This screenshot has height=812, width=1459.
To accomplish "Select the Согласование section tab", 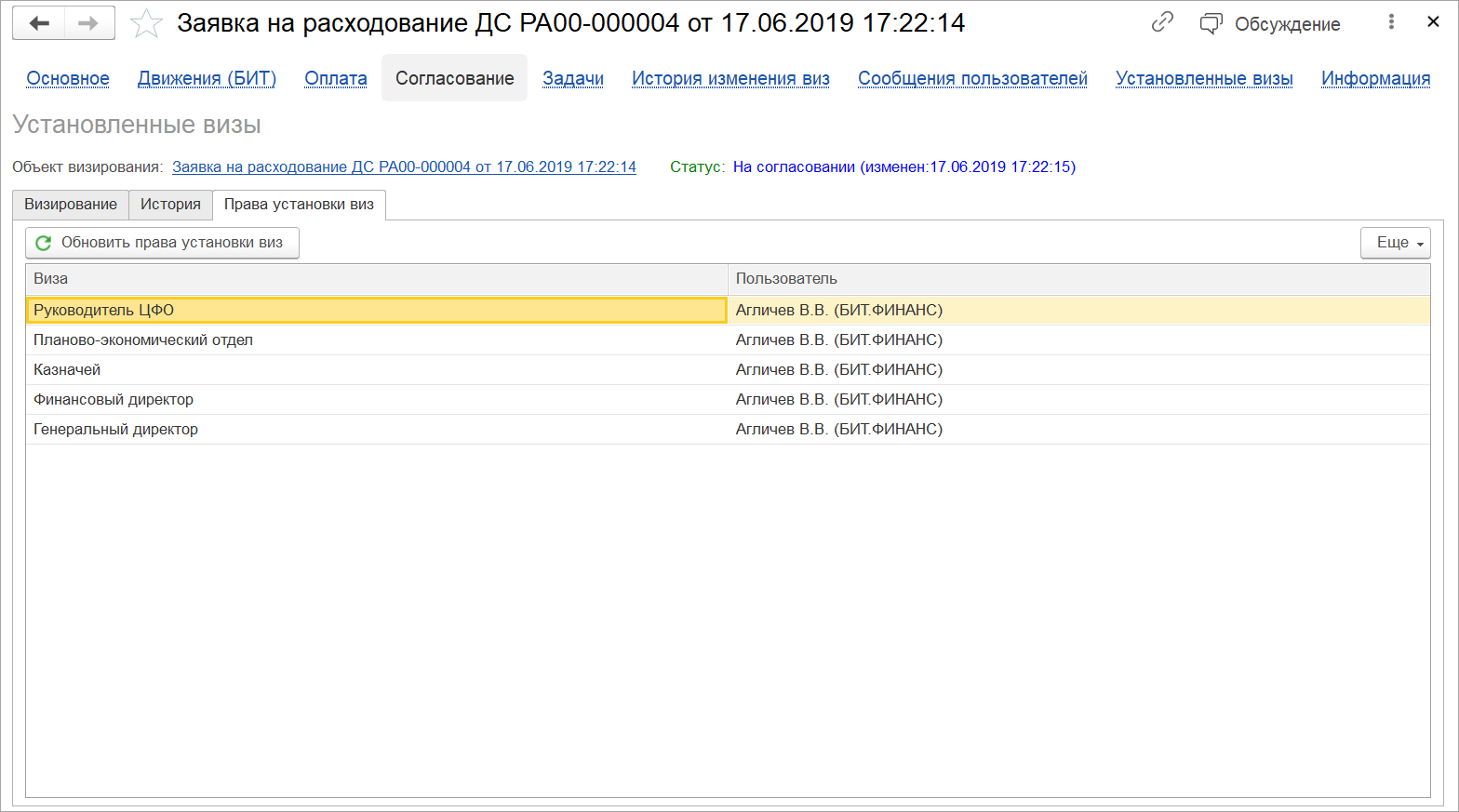I will (455, 78).
